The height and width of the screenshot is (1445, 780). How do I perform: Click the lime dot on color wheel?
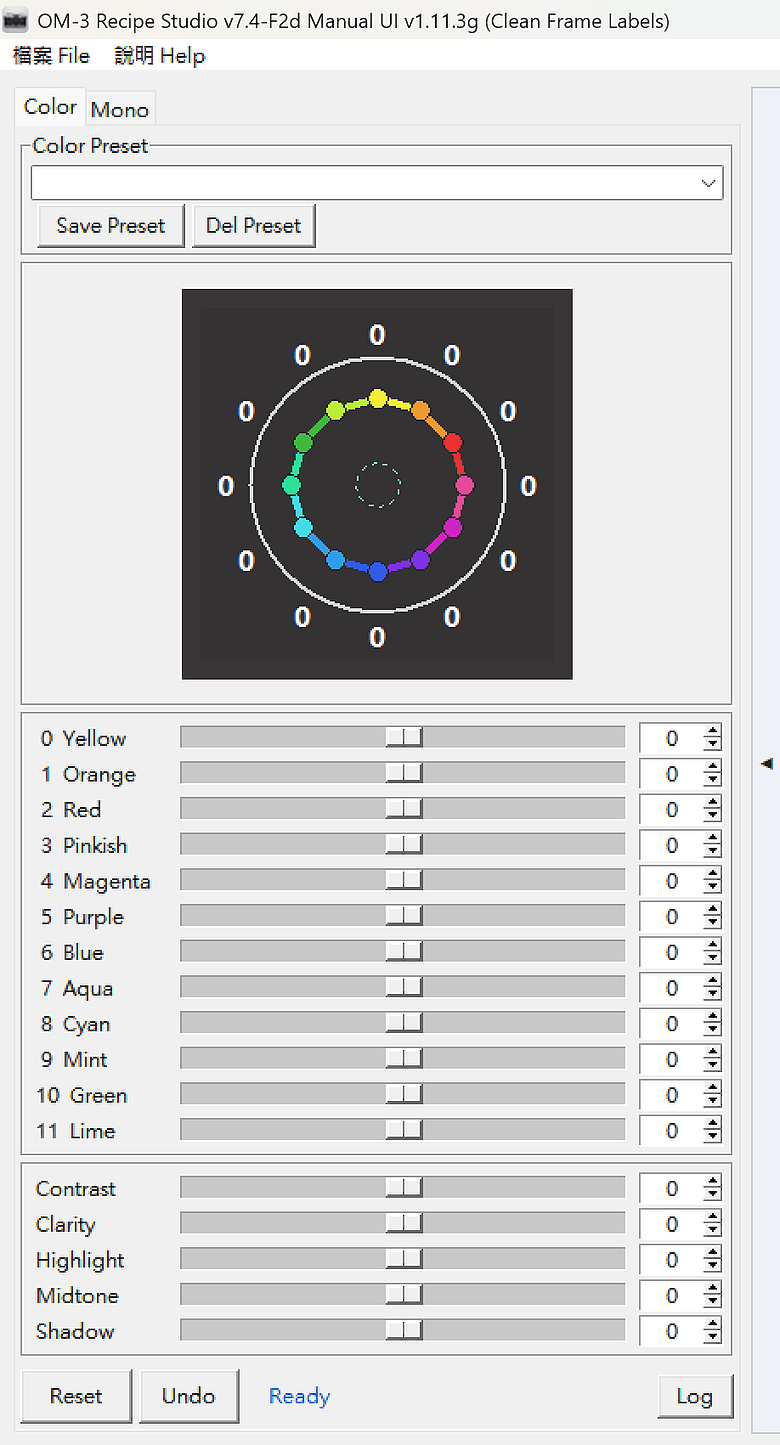[x=335, y=410]
